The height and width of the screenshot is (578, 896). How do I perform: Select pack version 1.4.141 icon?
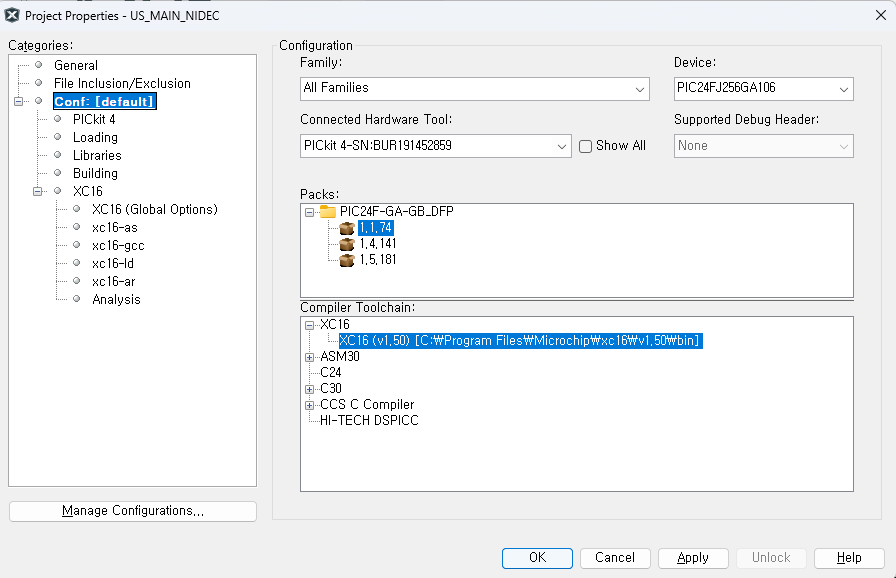point(347,244)
